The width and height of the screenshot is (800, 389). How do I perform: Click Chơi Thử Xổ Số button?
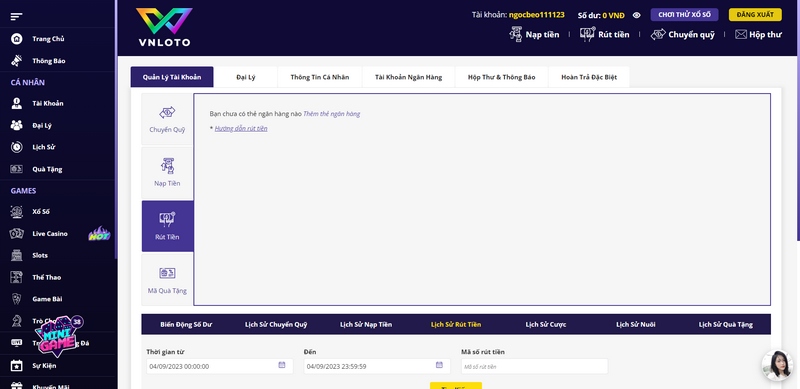684,15
